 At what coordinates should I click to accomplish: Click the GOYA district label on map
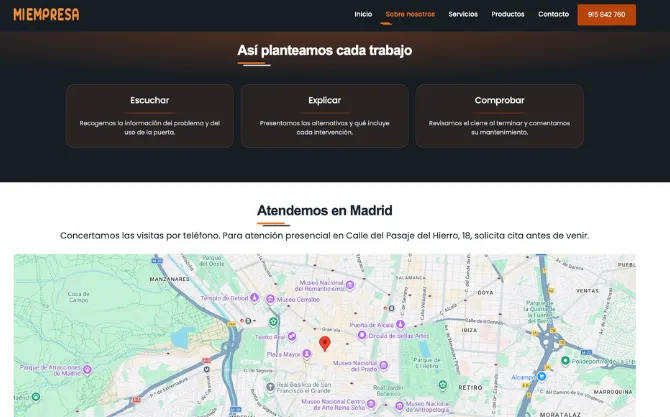(485, 293)
